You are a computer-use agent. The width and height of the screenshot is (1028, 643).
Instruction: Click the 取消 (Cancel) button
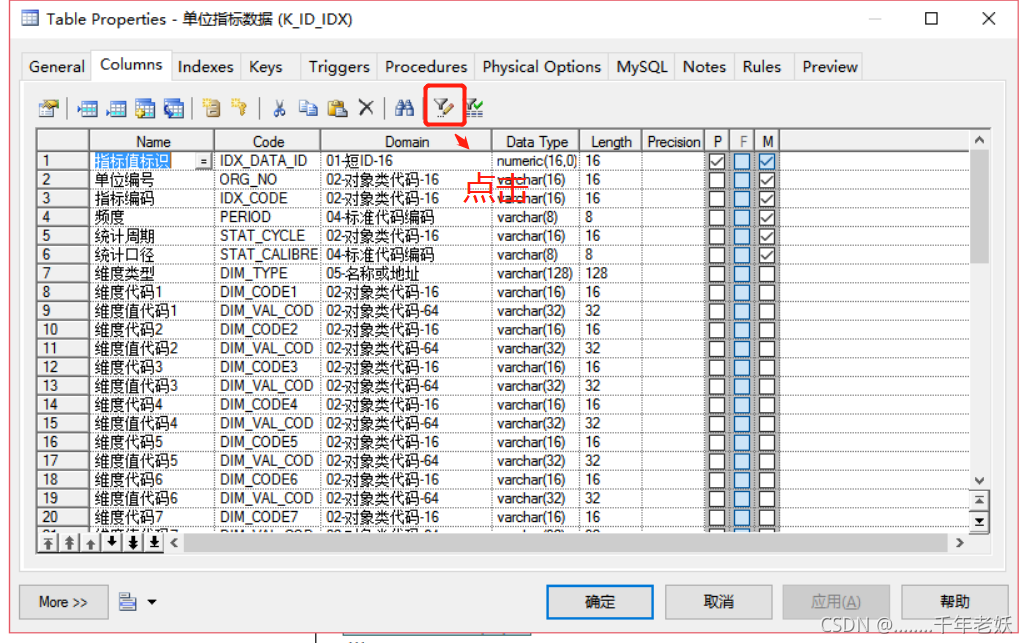point(719,602)
